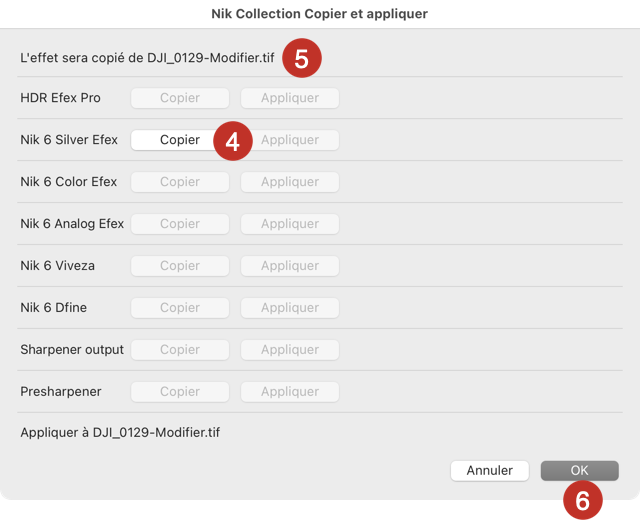
Task: Select the 'L'effet sera copié de DJI_0129-Modifier.tif' text
Action: pyautogui.click(x=147, y=58)
